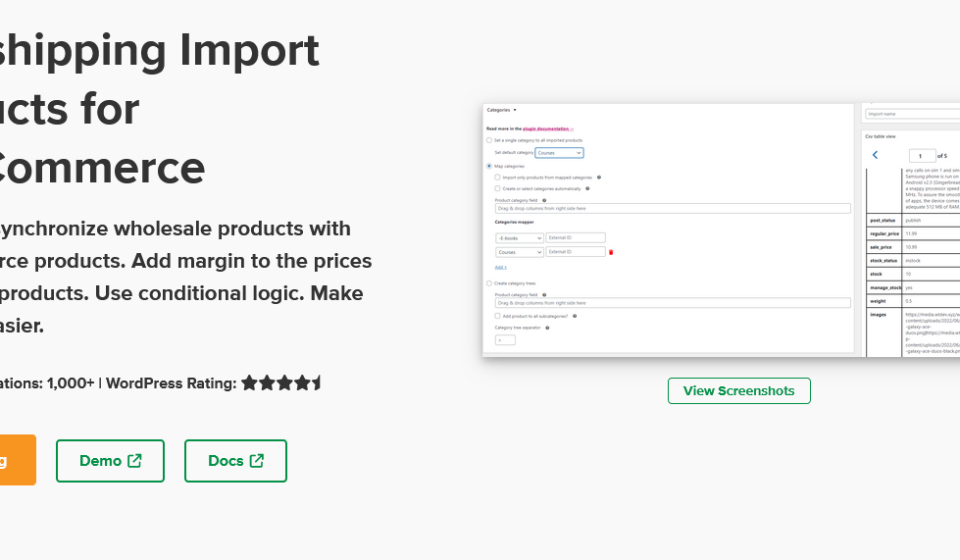
Task: Collapse the Categories section arrow
Action: (514, 110)
